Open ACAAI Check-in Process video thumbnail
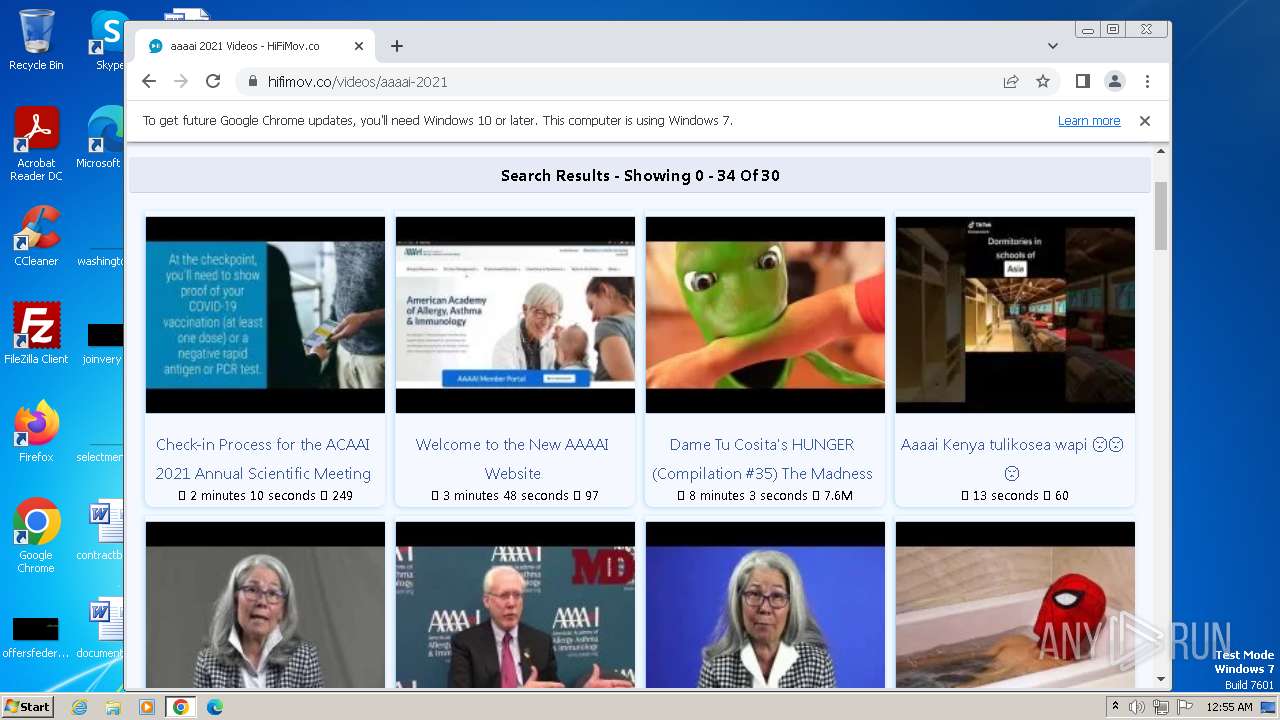 click(x=265, y=315)
